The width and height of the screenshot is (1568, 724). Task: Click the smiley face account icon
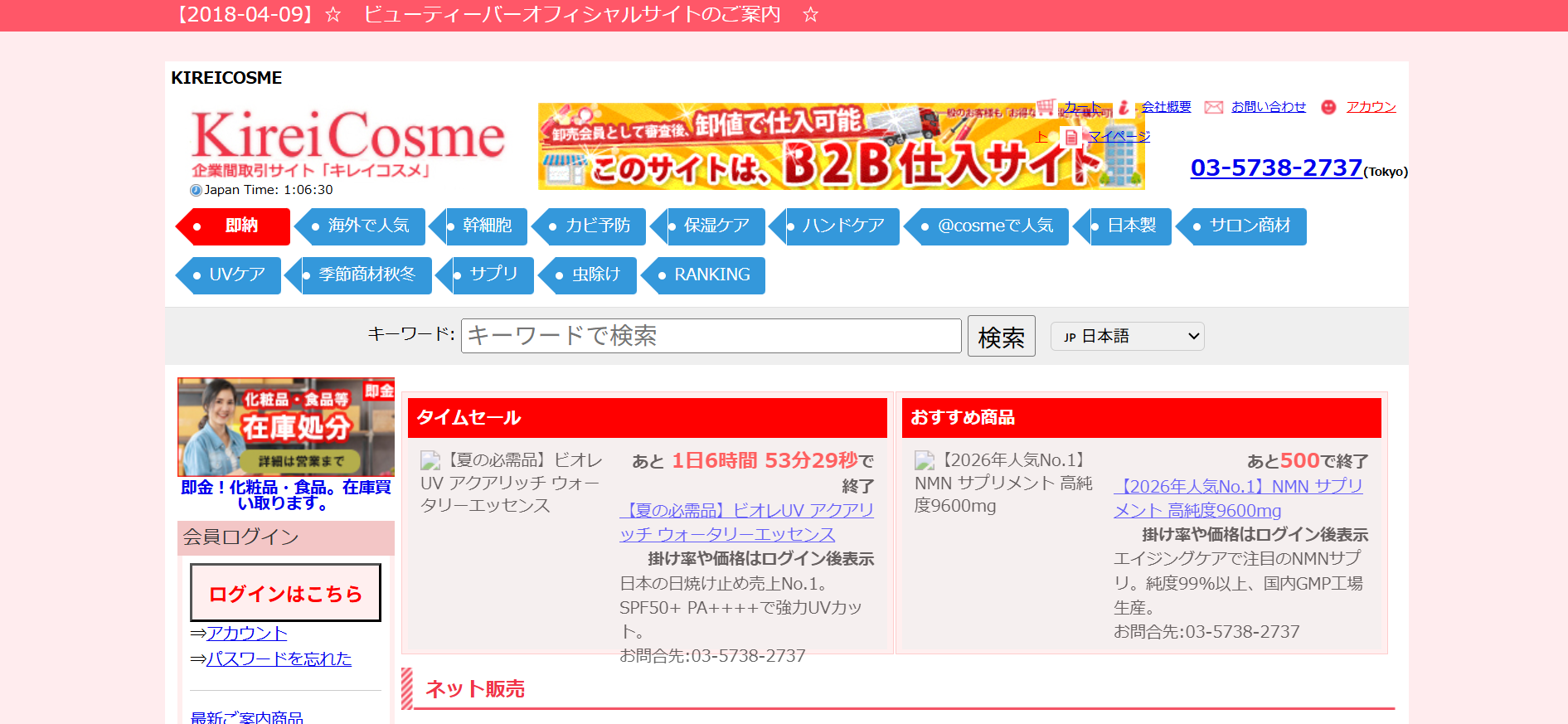[1328, 107]
